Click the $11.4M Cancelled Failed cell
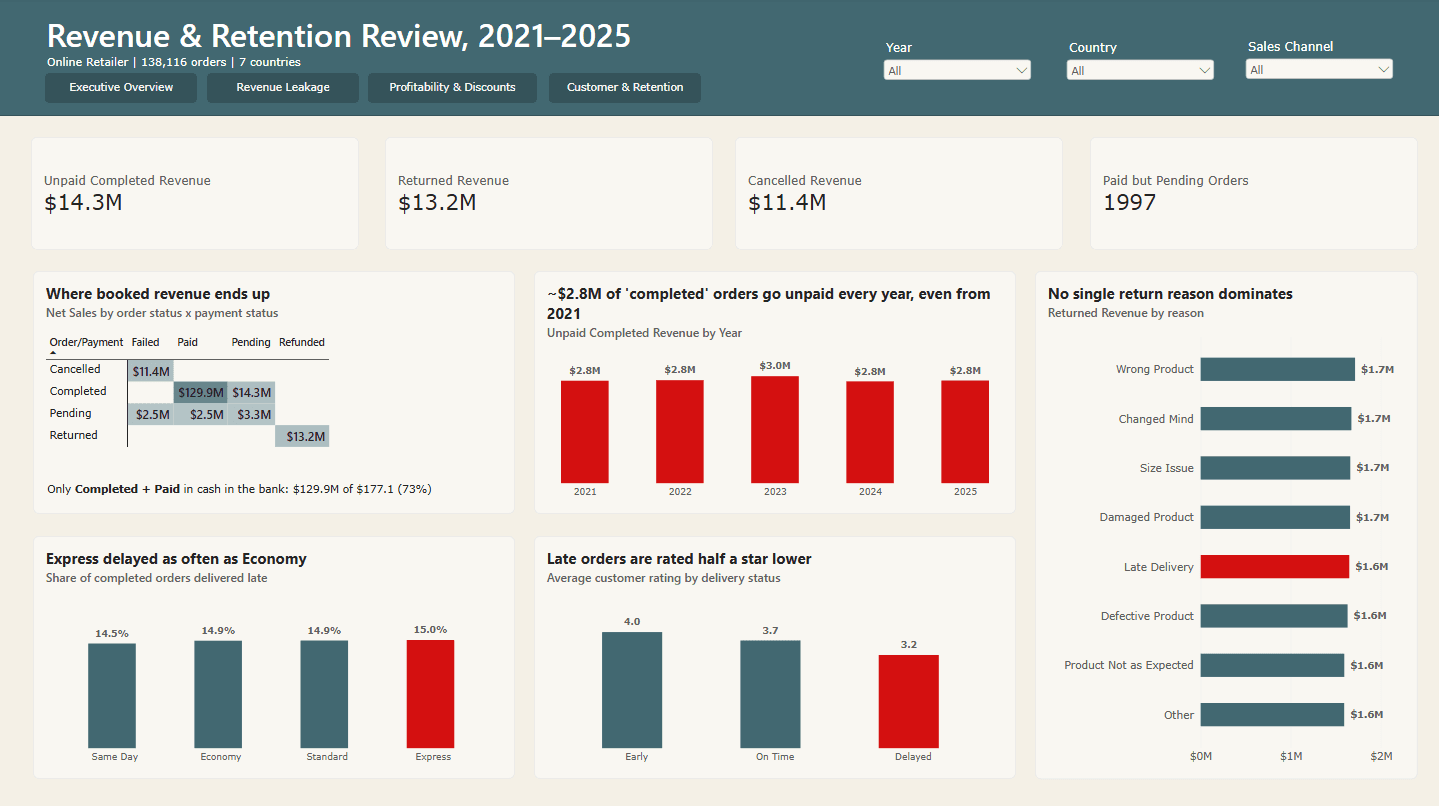The width and height of the screenshot is (1439, 806). pyautogui.click(x=151, y=370)
